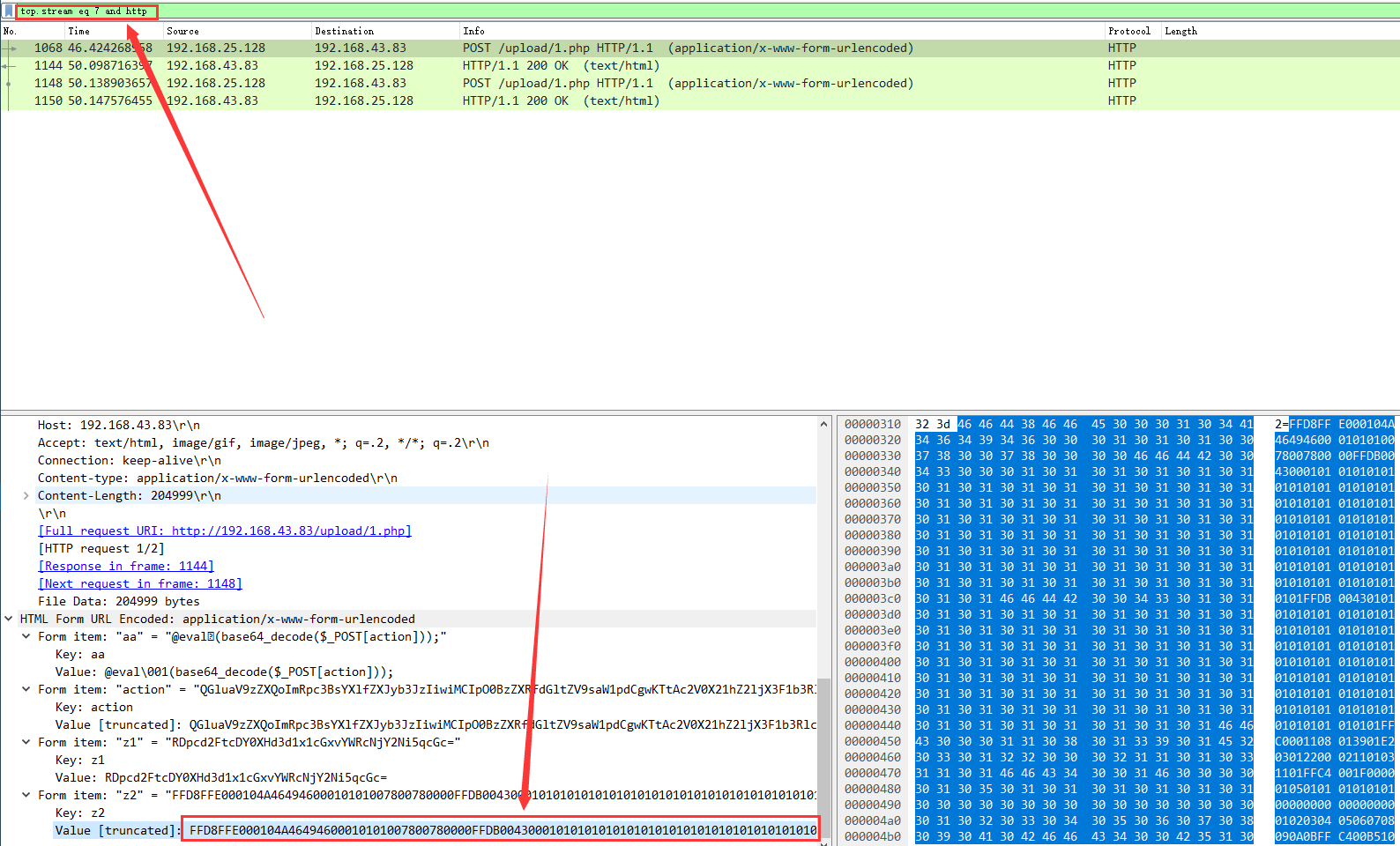Click HTTP protocol cell of packet 1148
This screenshot has height=846, width=1400.
(x=1122, y=84)
